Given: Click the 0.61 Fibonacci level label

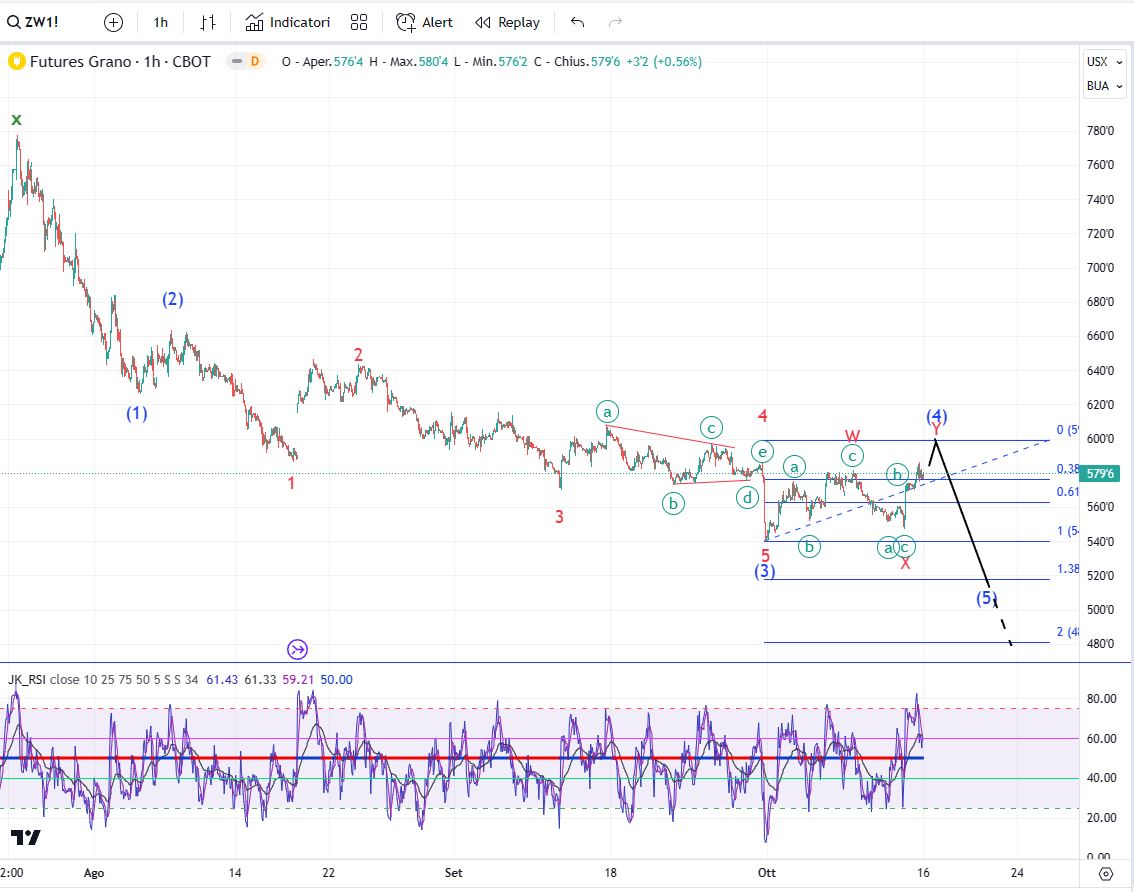Looking at the screenshot, I should 1067,492.
